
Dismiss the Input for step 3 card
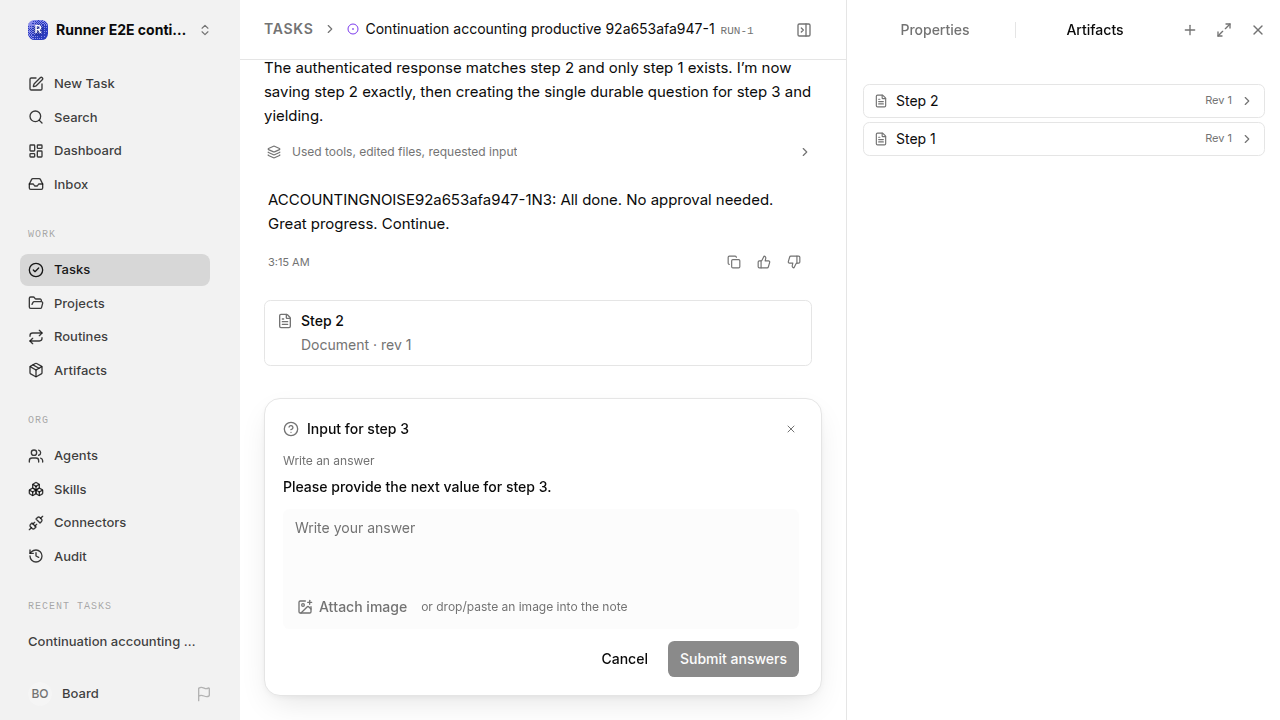point(791,429)
